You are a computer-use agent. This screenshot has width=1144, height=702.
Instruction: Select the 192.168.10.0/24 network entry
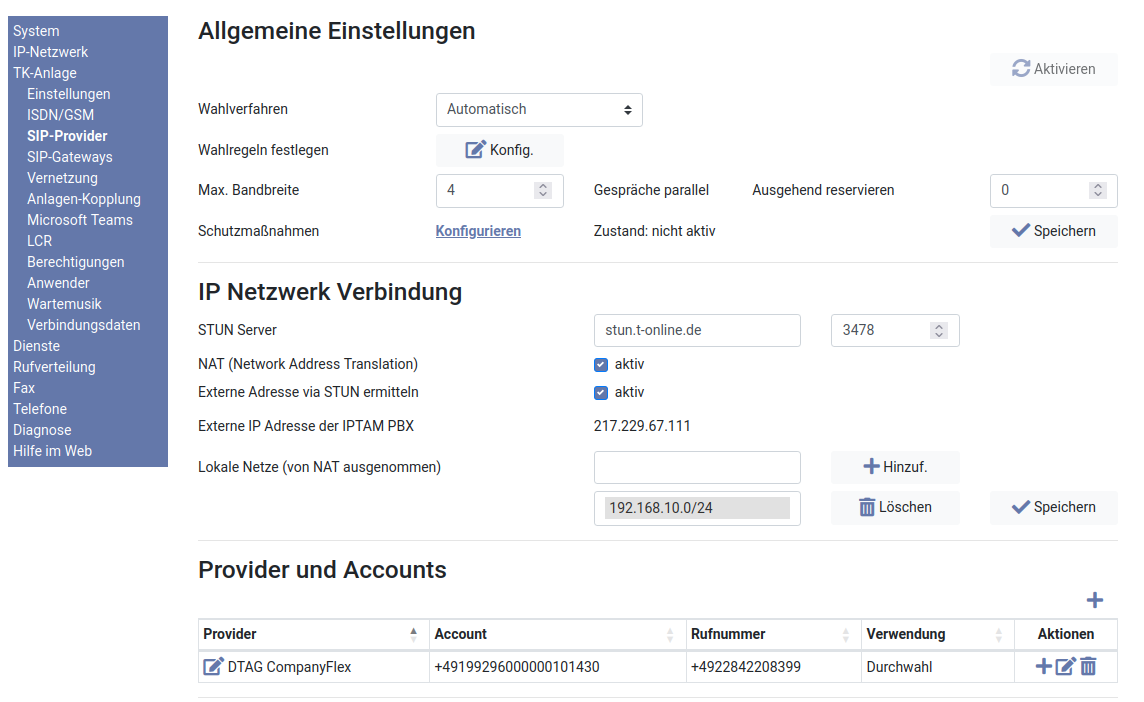pyautogui.click(x=696, y=508)
